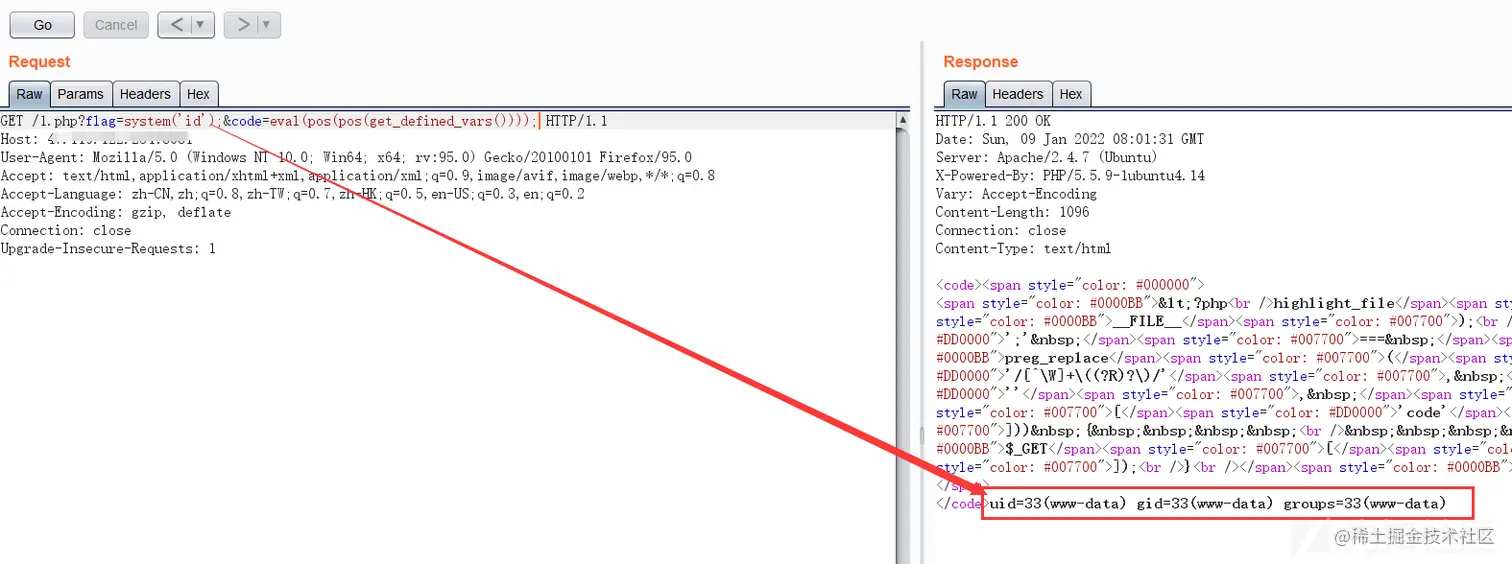Click the Content-Length: 1096 line
Screen dimensions: 1512x564
tap(1012, 212)
